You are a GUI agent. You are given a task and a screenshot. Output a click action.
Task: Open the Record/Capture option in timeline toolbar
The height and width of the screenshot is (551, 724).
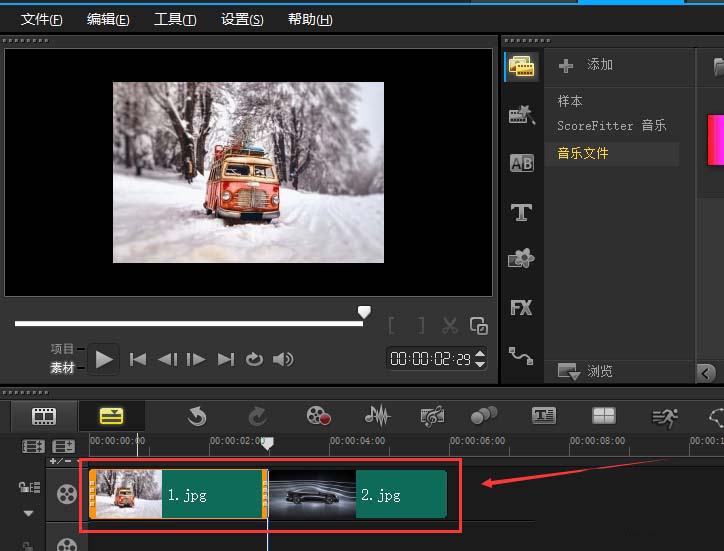click(x=318, y=416)
